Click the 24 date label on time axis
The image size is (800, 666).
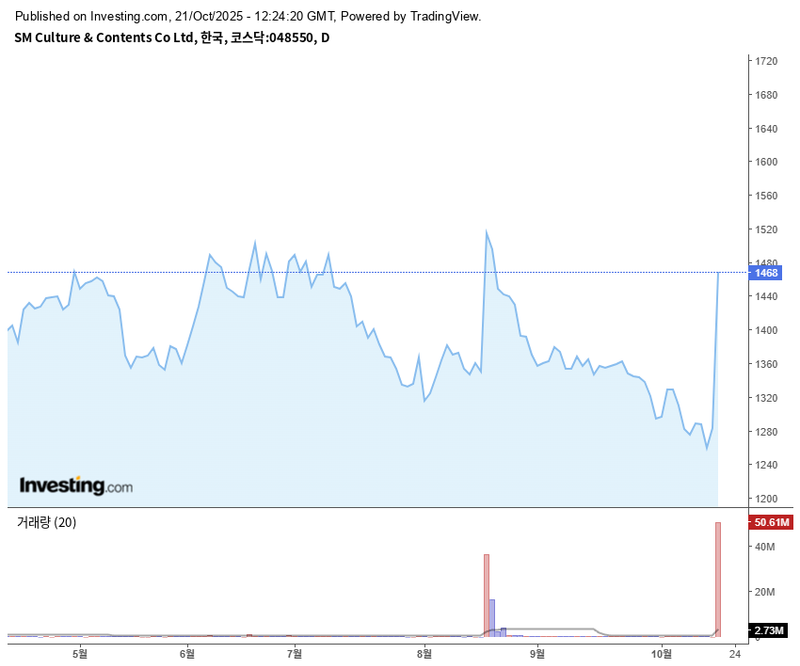[x=735, y=654]
